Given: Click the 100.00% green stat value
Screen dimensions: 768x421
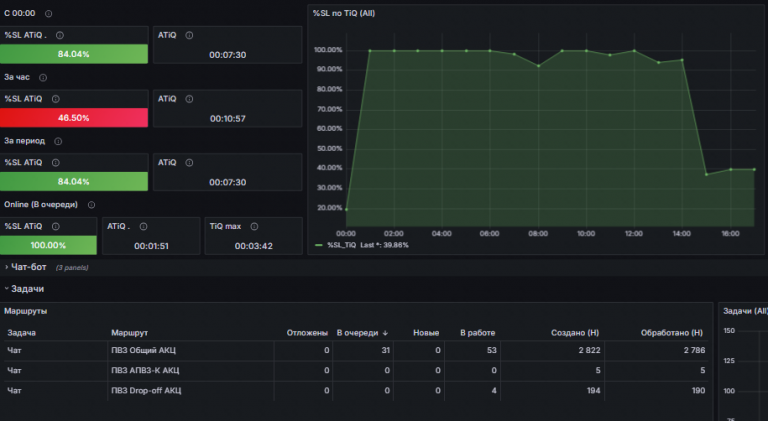Looking at the screenshot, I should coord(48,245).
